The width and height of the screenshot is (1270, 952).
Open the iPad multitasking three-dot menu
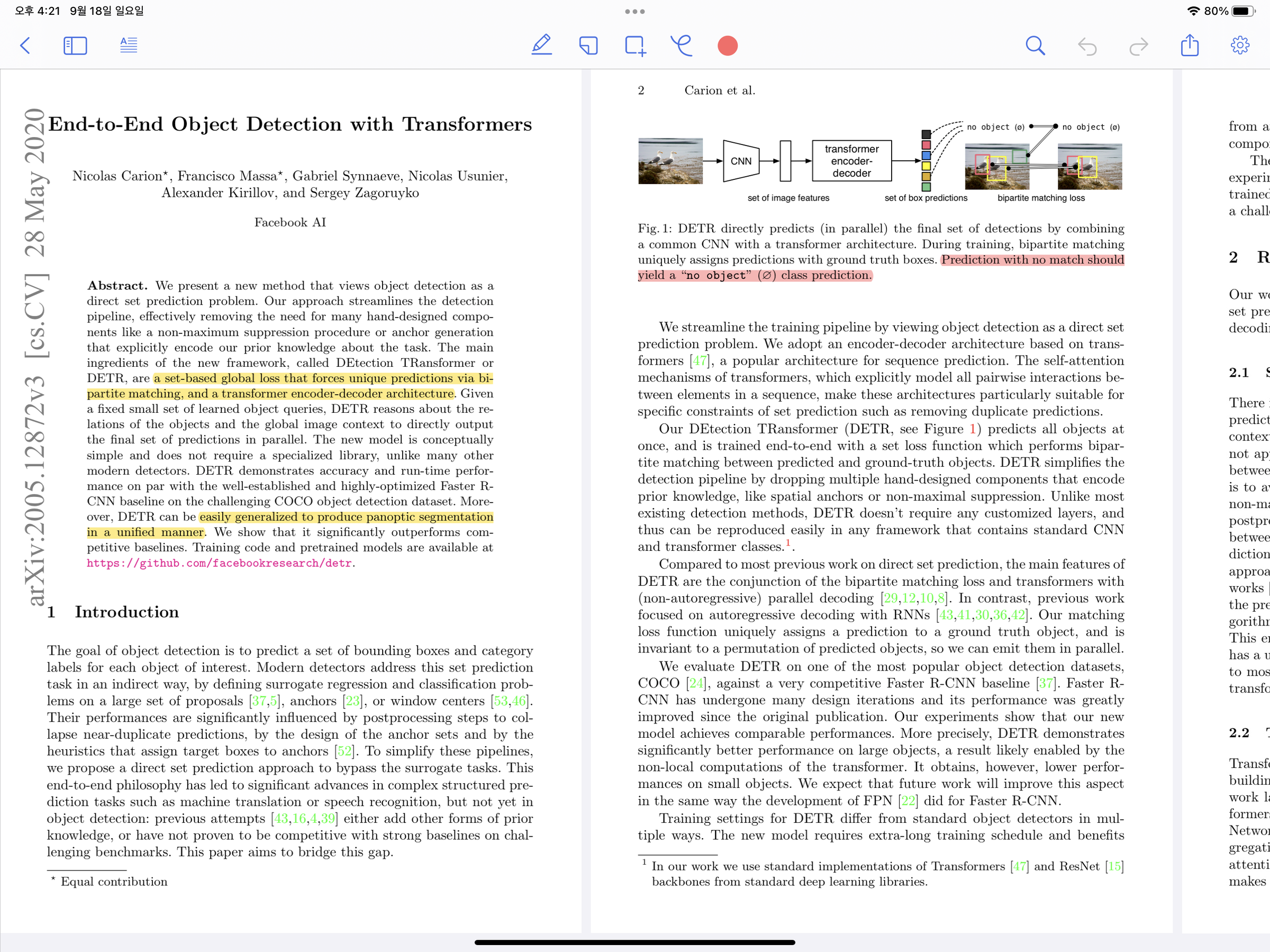[635, 11]
